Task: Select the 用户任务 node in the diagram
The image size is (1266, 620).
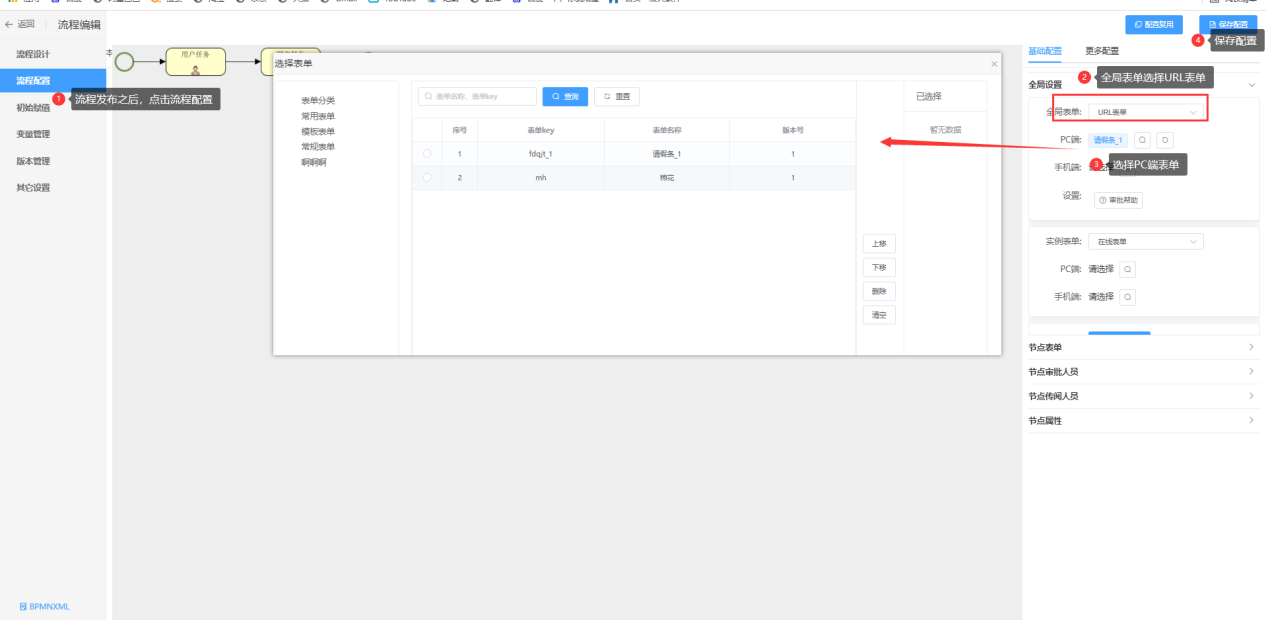Action: [196, 62]
